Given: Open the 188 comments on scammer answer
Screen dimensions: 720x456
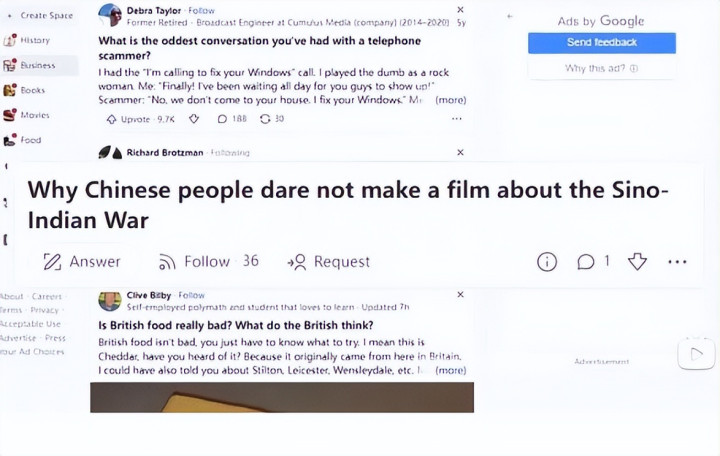Looking at the screenshot, I should click(232, 119).
